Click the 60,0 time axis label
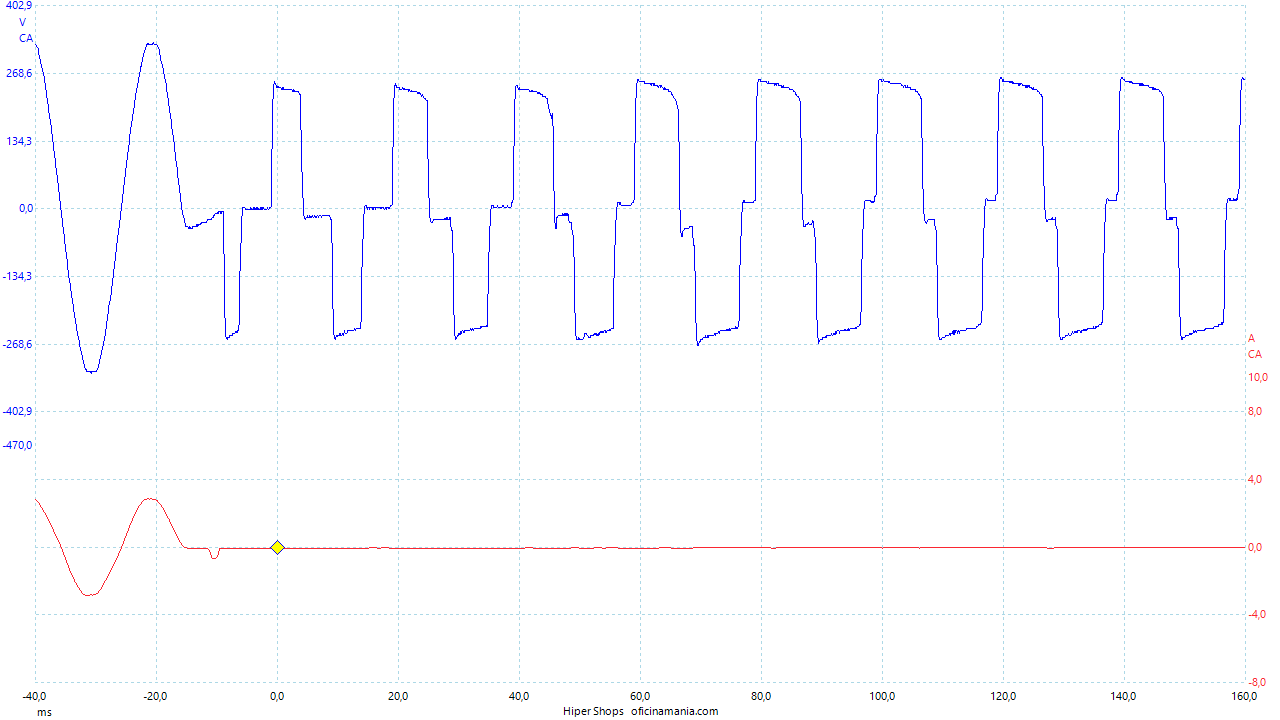This screenshot has width=1280, height=720. [640, 696]
